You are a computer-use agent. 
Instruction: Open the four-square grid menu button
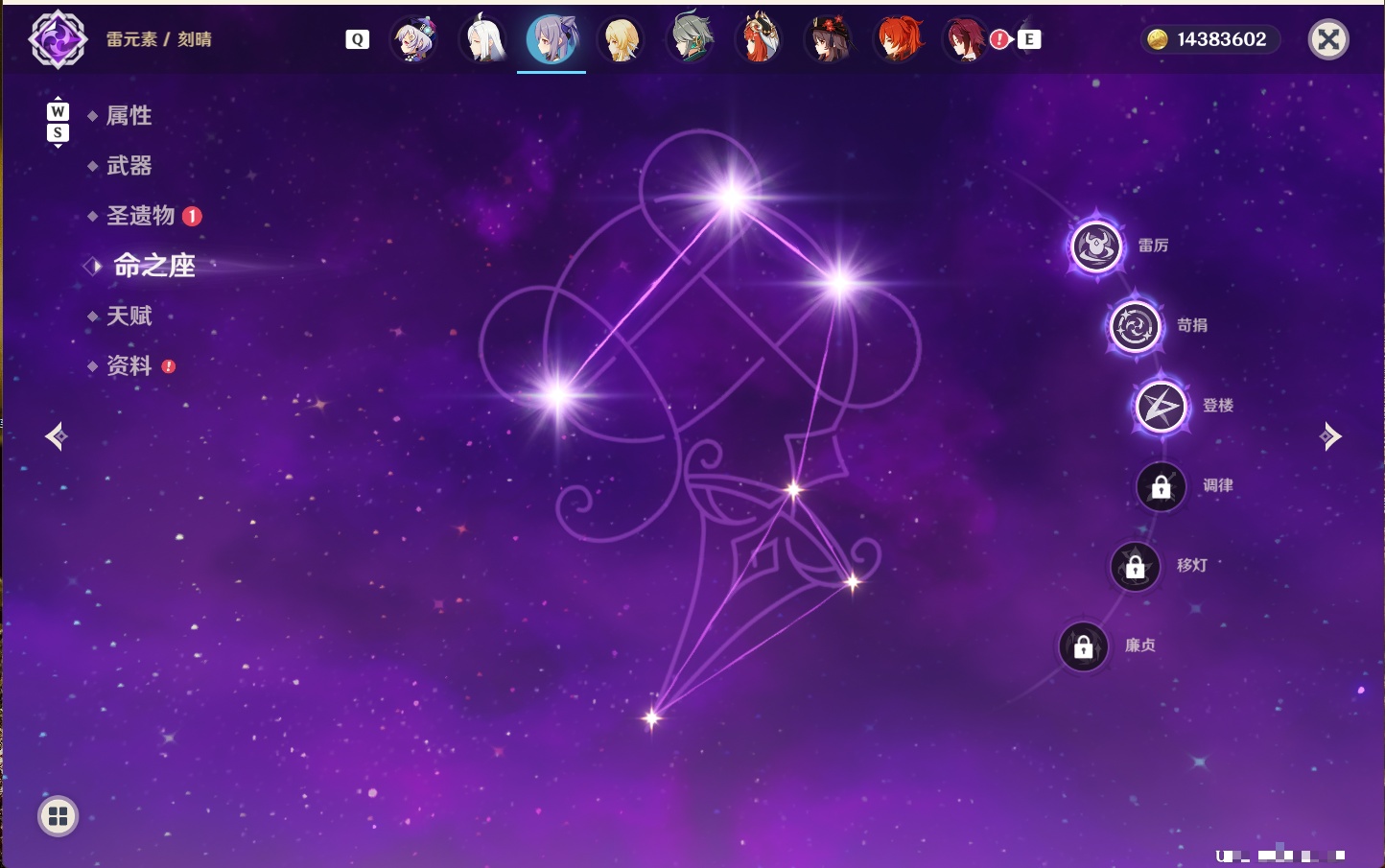click(x=58, y=816)
